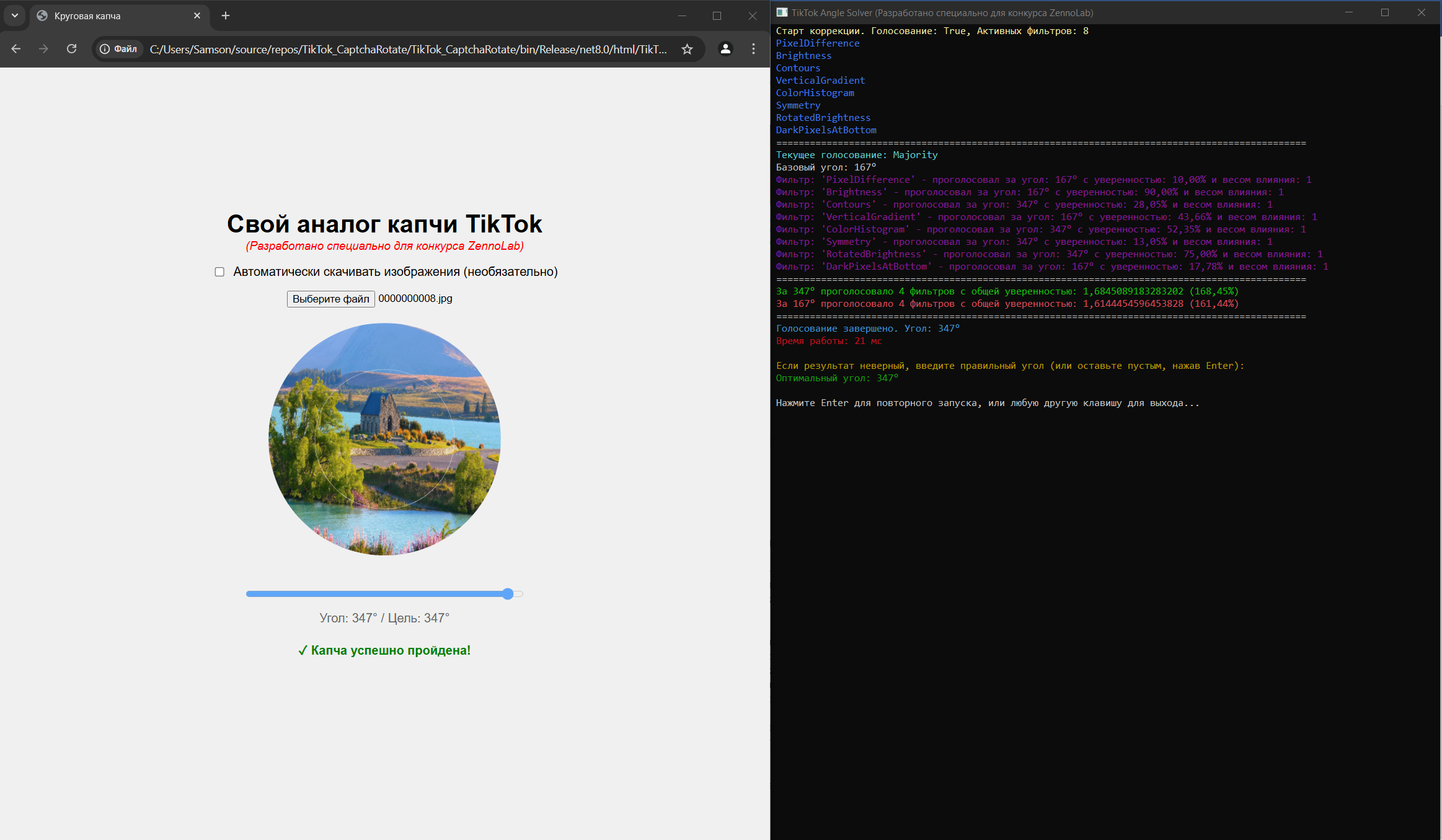Screen dimensions: 1442x840
Task: Open new tab with plus icon
Action: [x=226, y=15]
